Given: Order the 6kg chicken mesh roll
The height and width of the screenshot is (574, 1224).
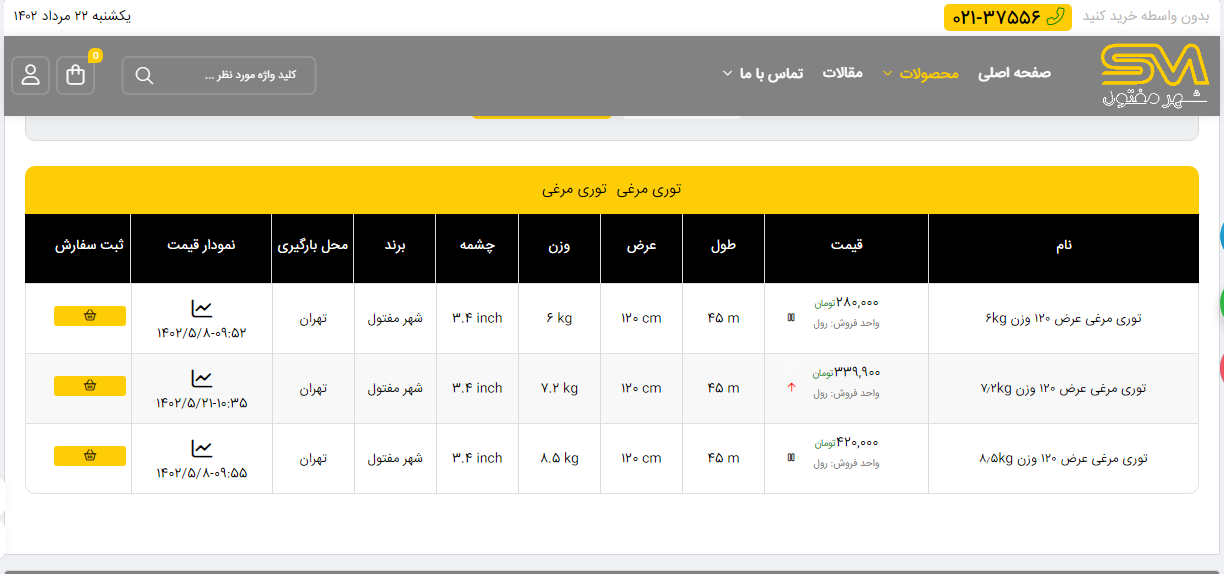Looking at the screenshot, I should pyautogui.click(x=90, y=316).
